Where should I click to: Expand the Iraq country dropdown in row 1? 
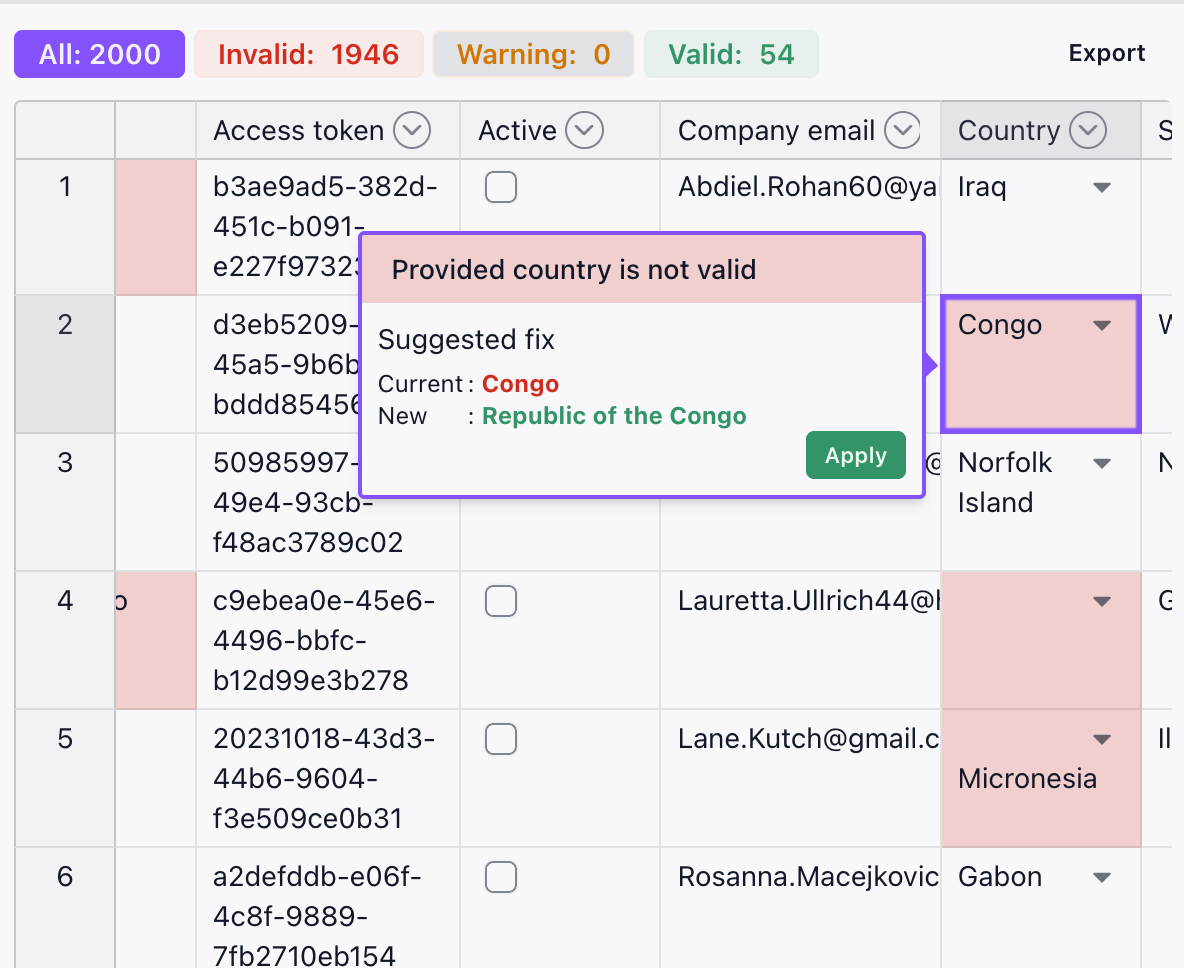pyautogui.click(x=1101, y=186)
